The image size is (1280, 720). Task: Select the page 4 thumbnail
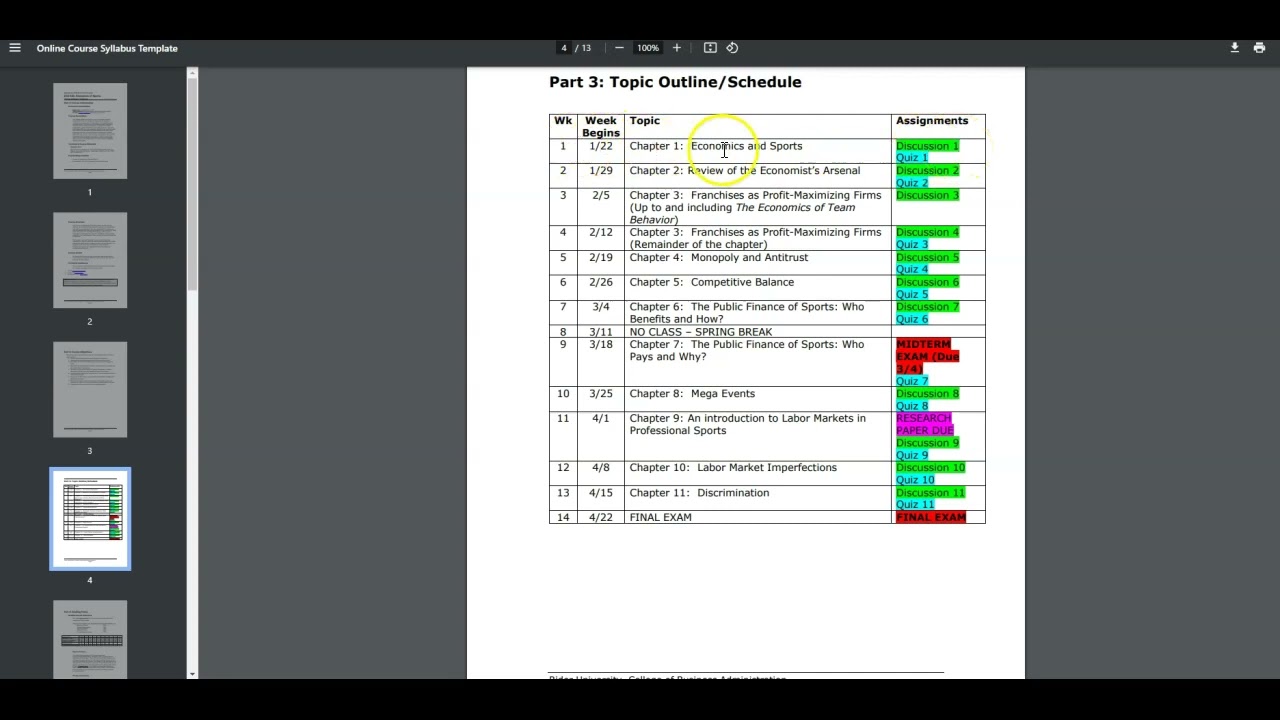[90, 519]
